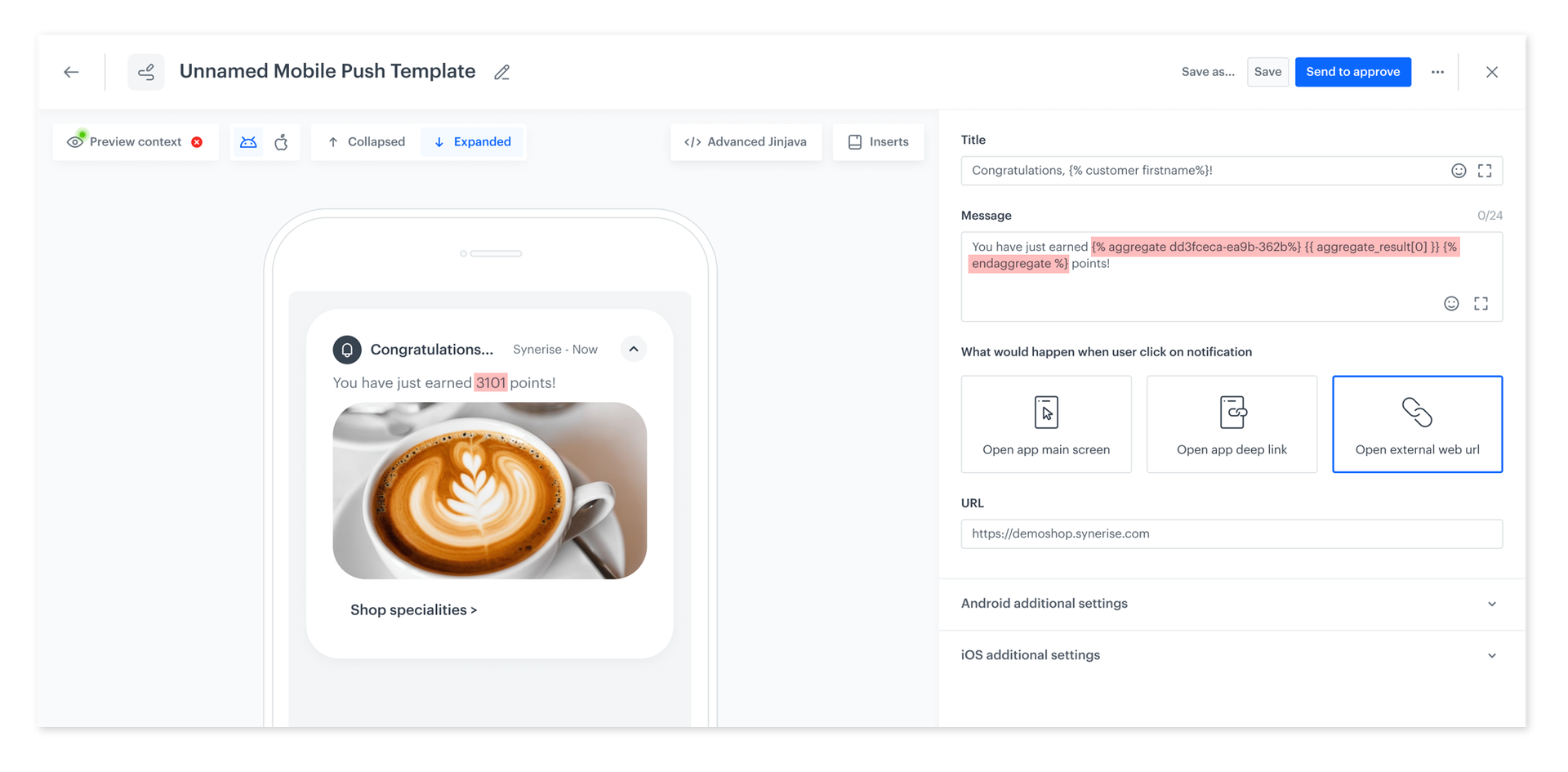Open emoji picker for the Title field
Image resolution: width=1568 pixels, height=772 pixels.
pyautogui.click(x=1459, y=170)
